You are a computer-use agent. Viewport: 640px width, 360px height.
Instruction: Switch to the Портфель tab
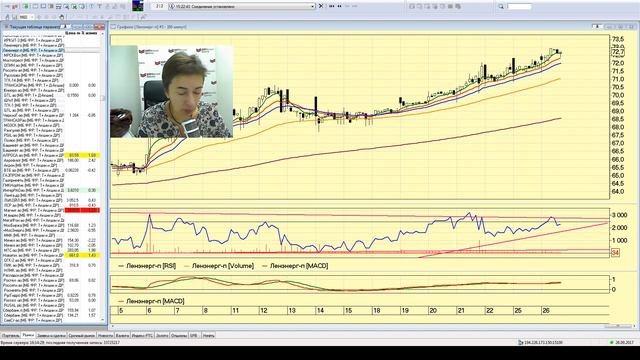10,336
